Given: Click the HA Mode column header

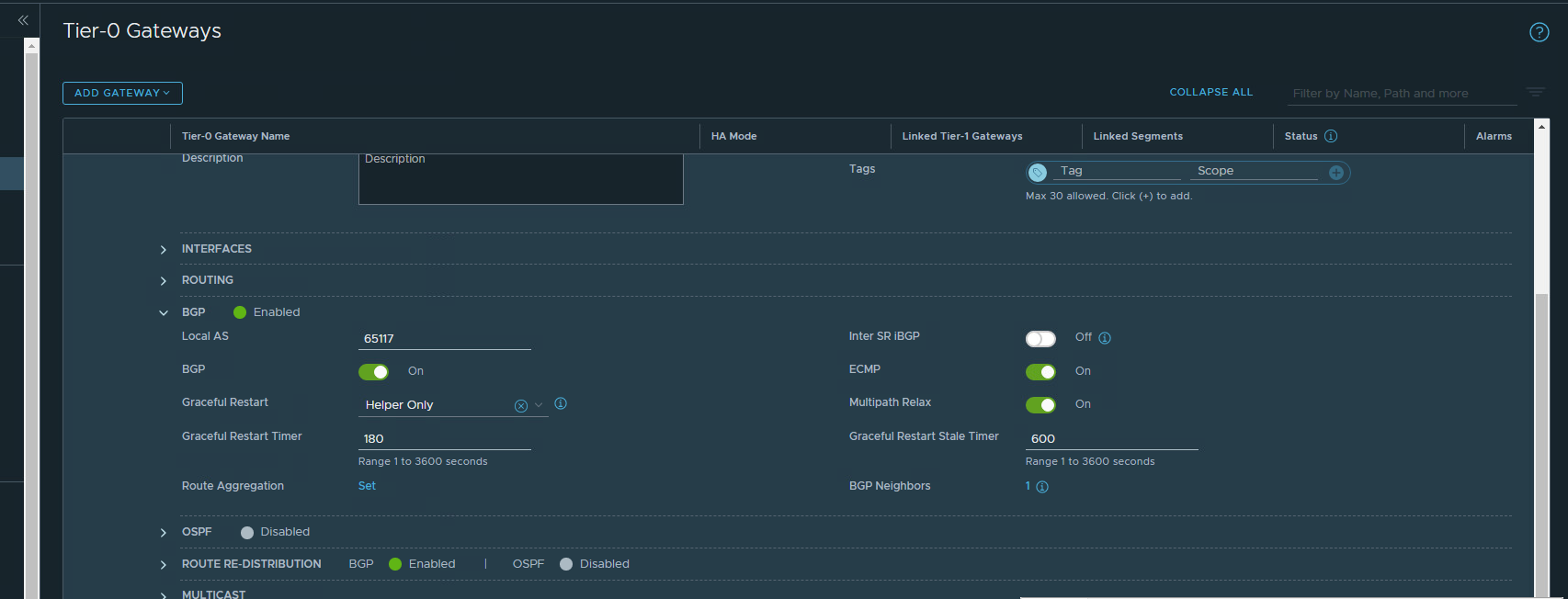Looking at the screenshot, I should click(x=734, y=136).
